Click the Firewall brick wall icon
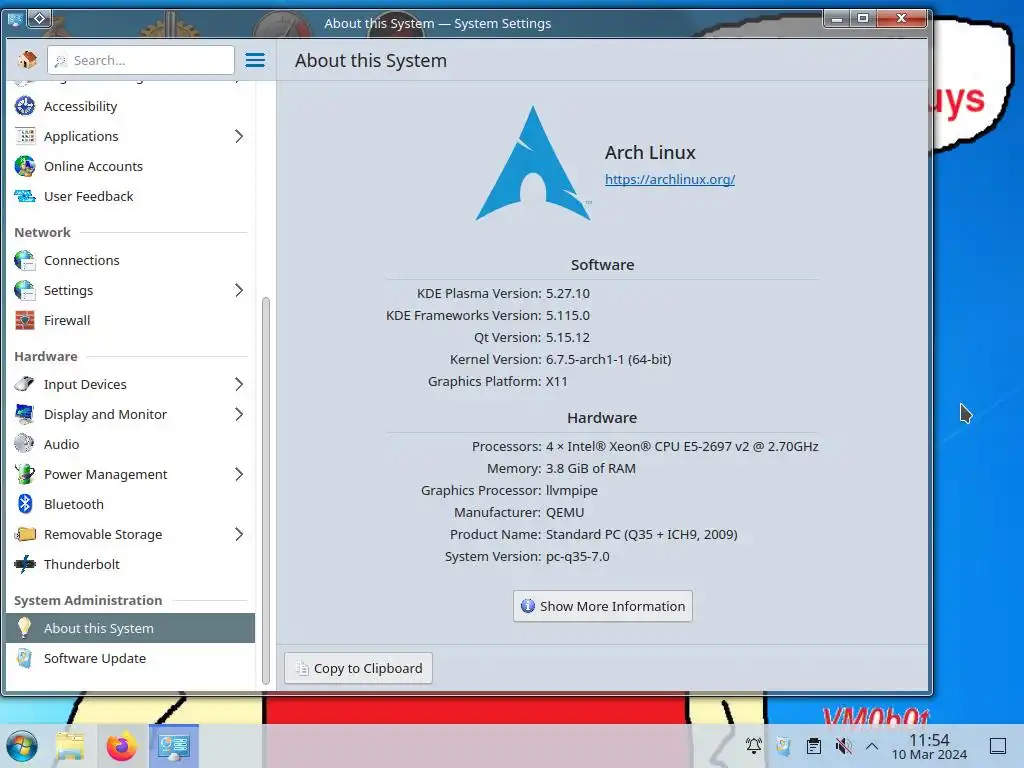The height and width of the screenshot is (768, 1024). [x=25, y=320]
